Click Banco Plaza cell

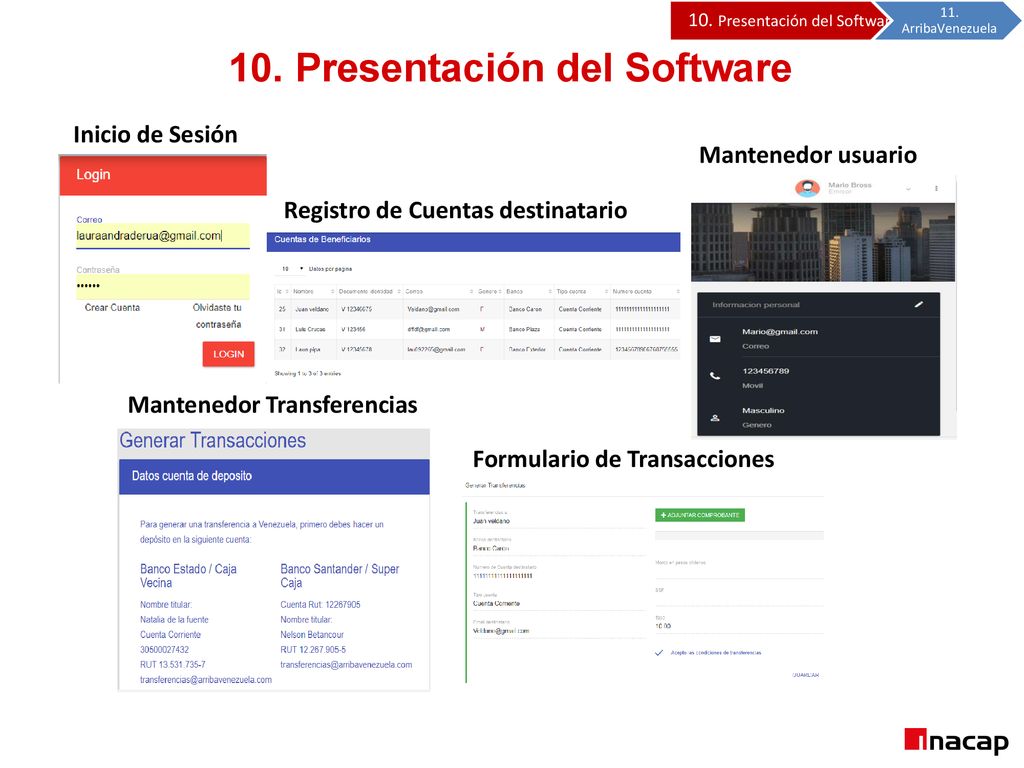(x=524, y=329)
